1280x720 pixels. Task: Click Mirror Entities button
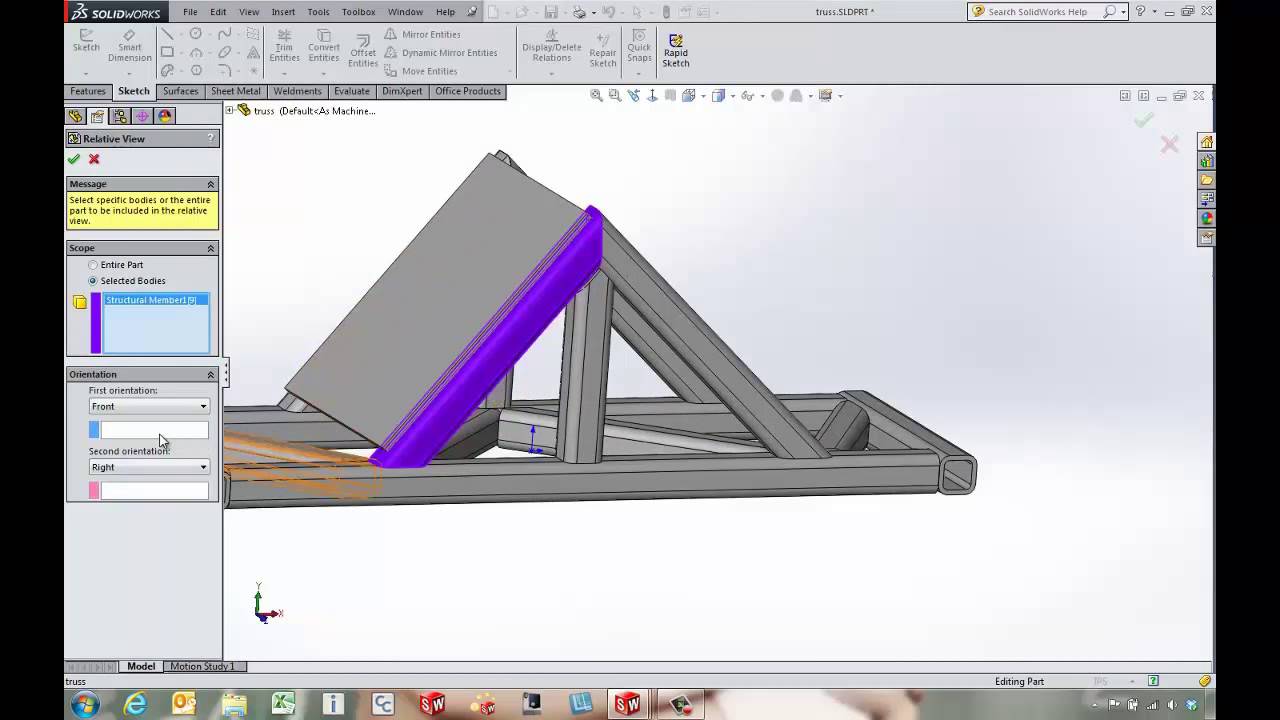click(x=423, y=34)
